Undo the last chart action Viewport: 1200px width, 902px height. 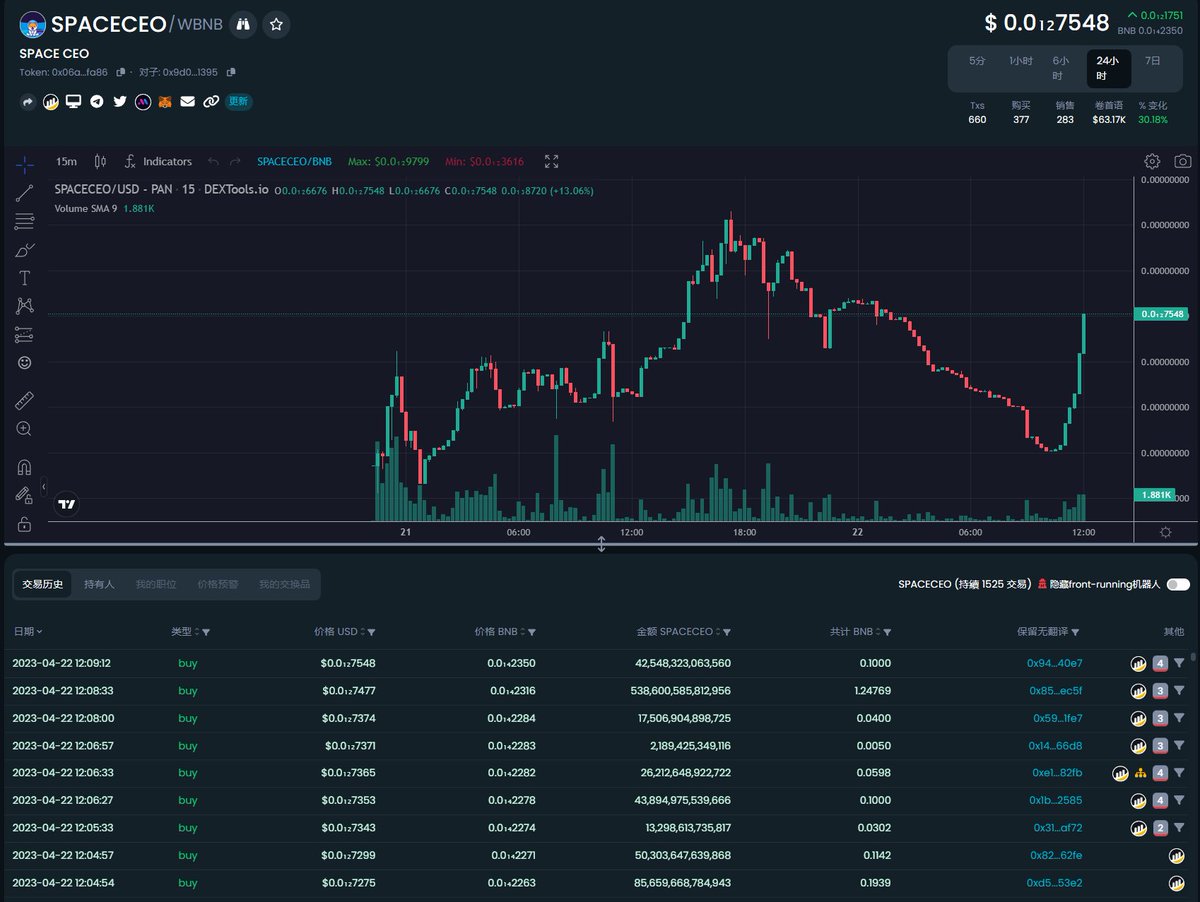click(x=213, y=161)
